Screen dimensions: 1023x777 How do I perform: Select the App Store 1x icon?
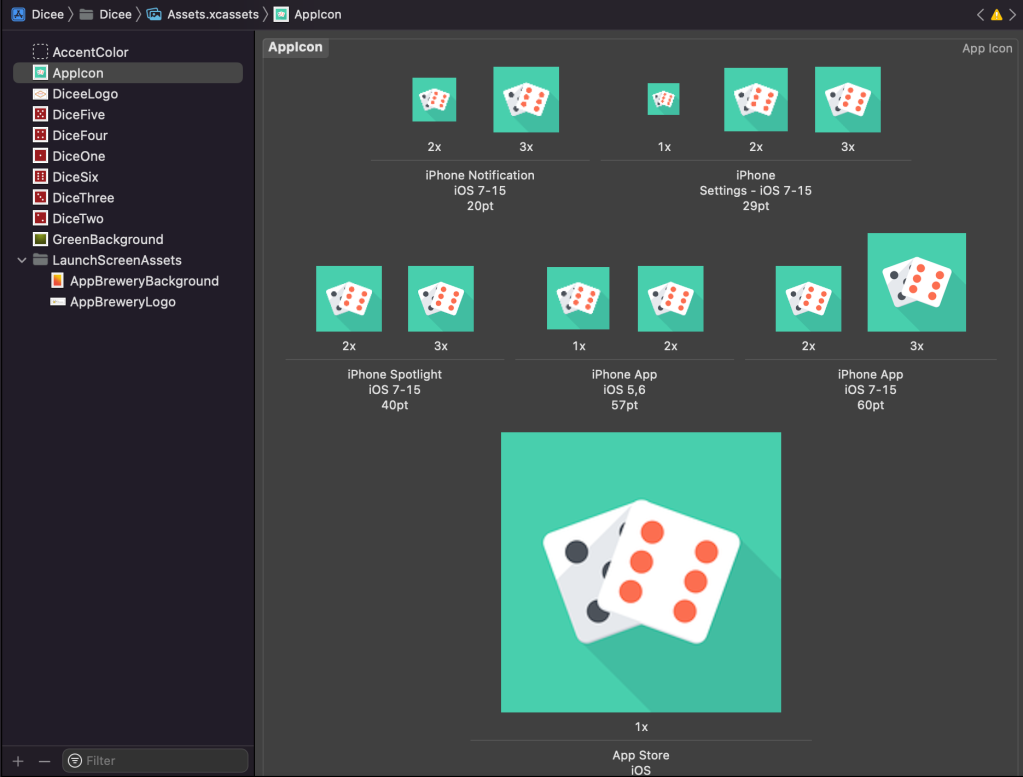(x=640, y=572)
